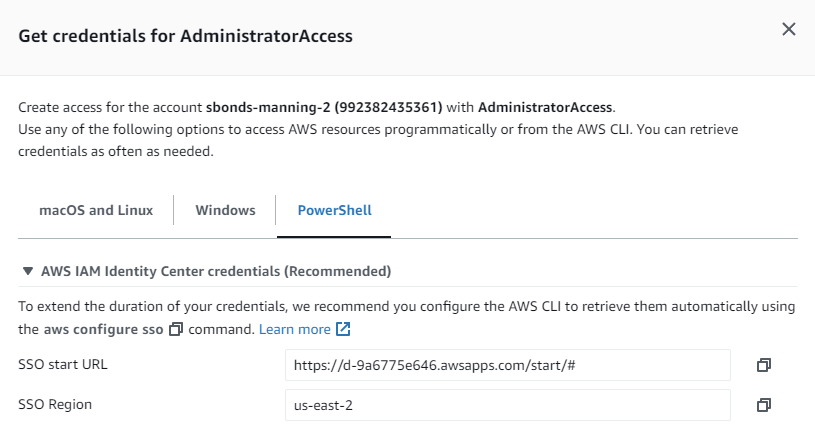
Task: Switch to the macOS and Linux tab
Action: (x=96, y=210)
